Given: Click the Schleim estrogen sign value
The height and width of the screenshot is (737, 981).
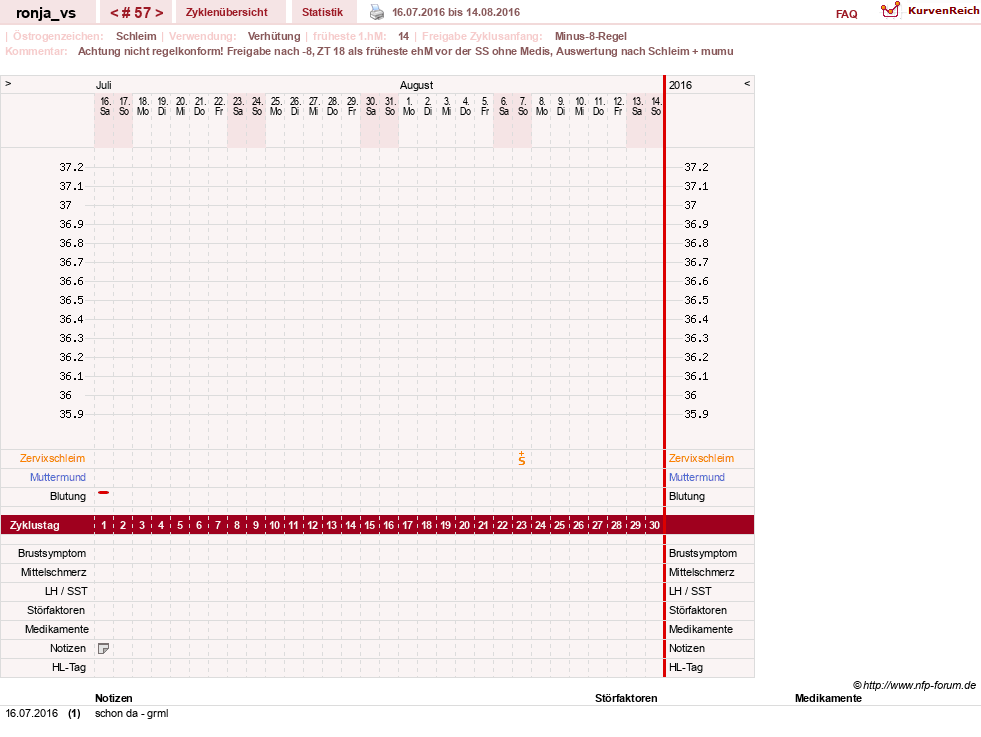Looking at the screenshot, I should tap(136, 36).
